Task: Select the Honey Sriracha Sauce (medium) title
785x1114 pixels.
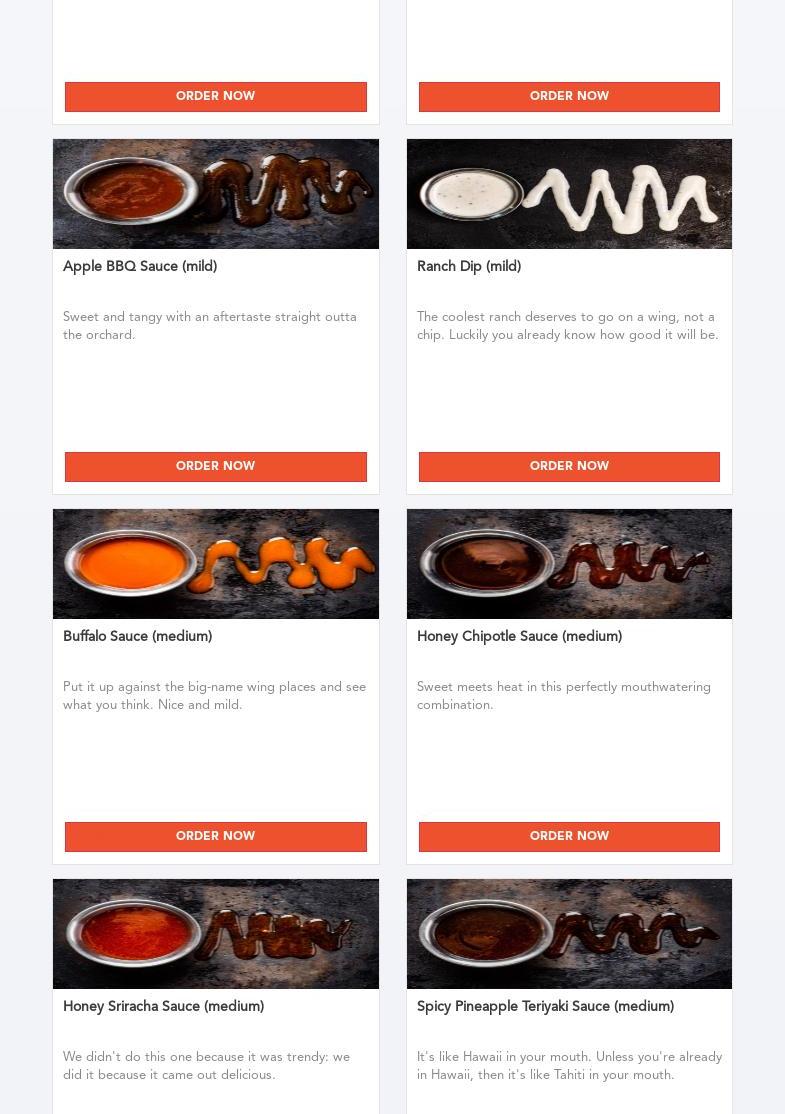Action: [163, 1006]
